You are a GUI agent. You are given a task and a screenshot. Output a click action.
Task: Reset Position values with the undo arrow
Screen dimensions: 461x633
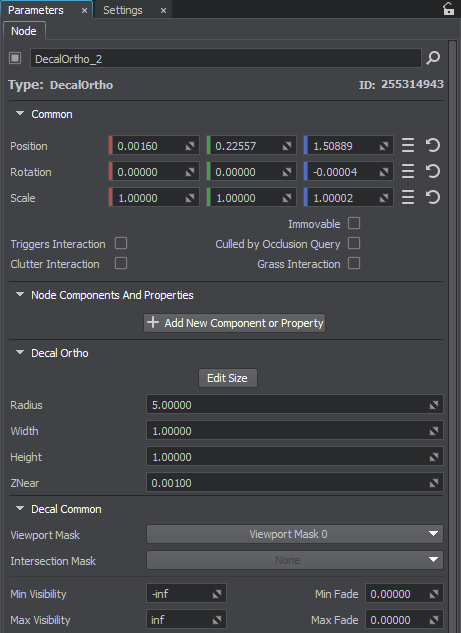tap(433, 145)
